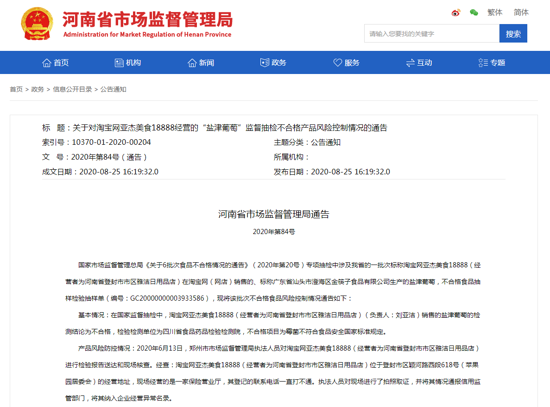The height and width of the screenshot is (407, 550).
Task: Click the heart icon beside 服务
Action: pyautogui.click(x=337, y=62)
